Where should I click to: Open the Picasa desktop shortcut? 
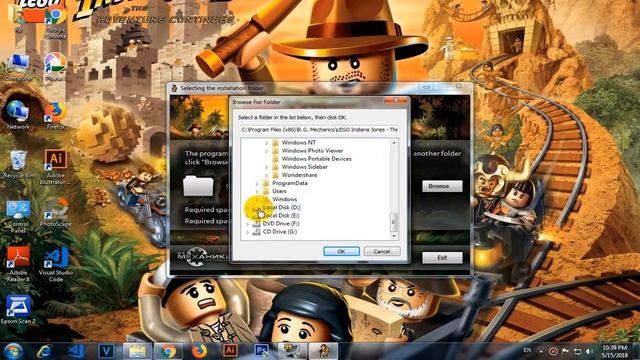[x=56, y=67]
